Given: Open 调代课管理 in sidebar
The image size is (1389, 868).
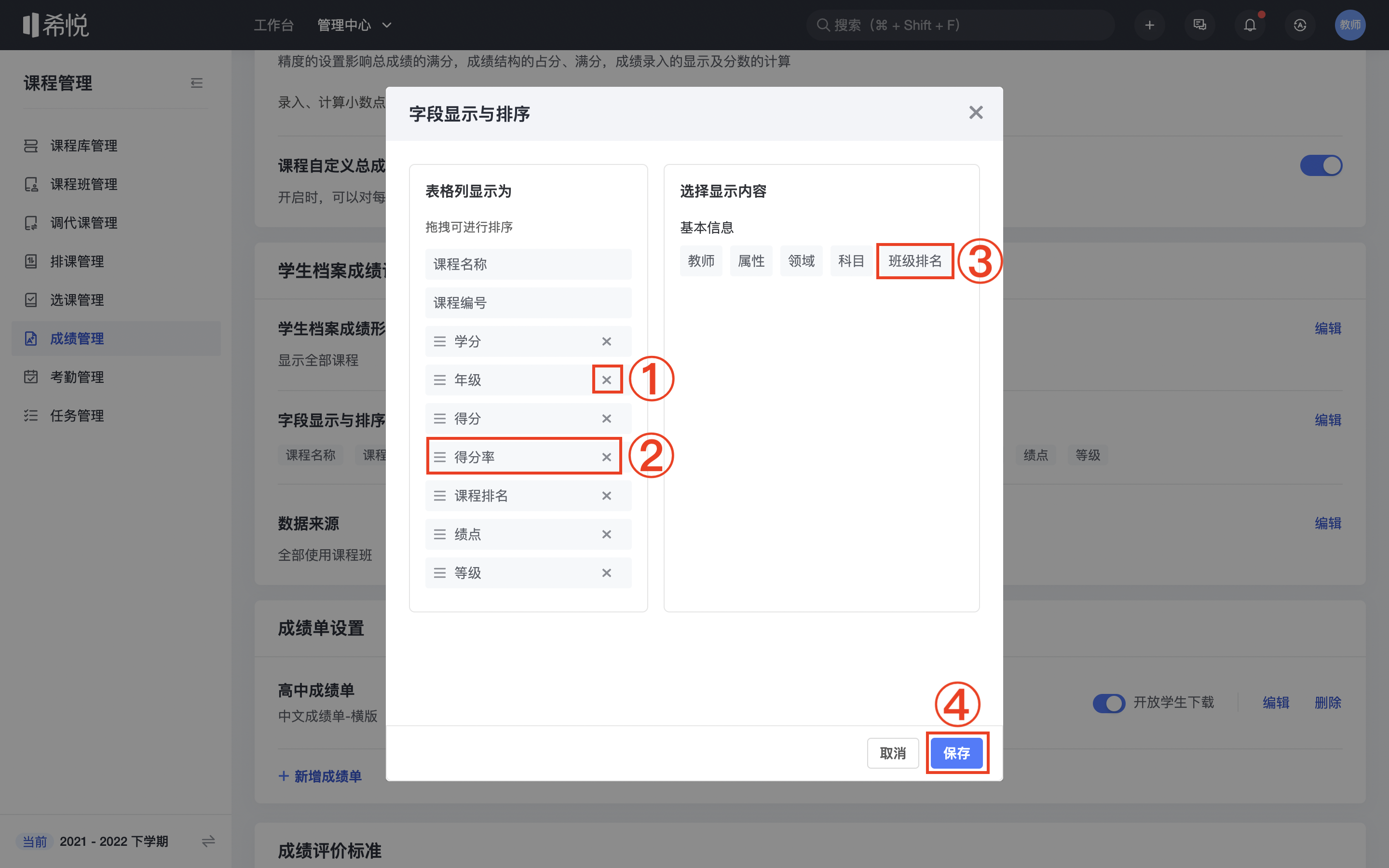Looking at the screenshot, I should 116,223.
